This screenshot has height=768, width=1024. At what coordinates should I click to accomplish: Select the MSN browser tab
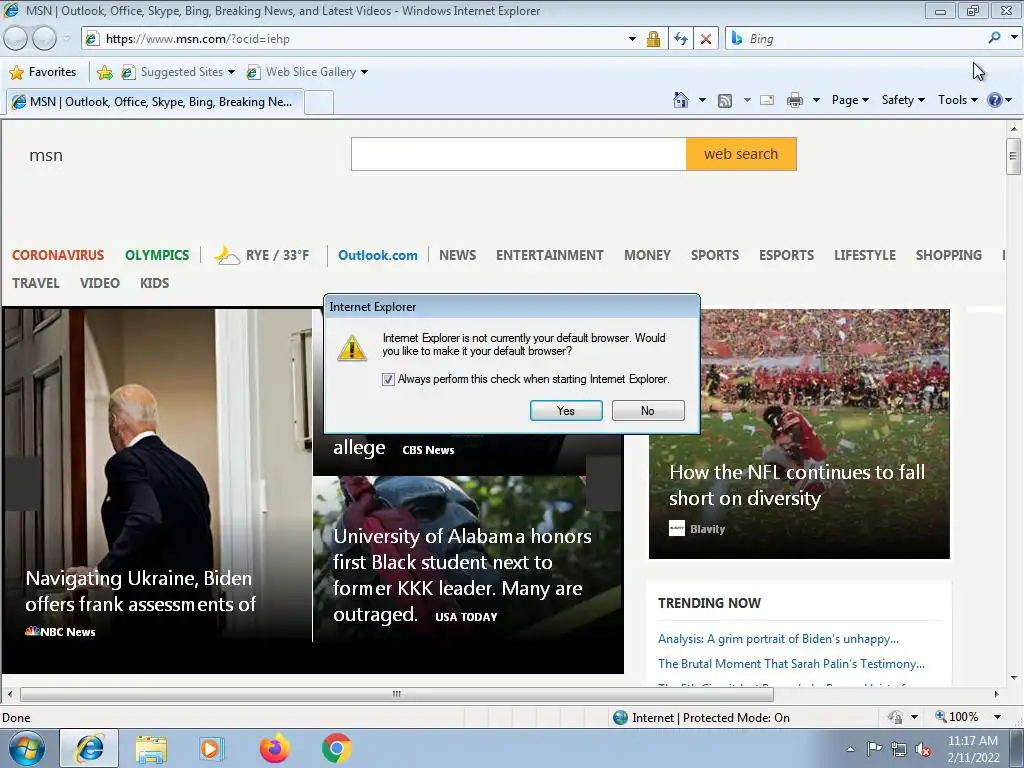pos(155,102)
